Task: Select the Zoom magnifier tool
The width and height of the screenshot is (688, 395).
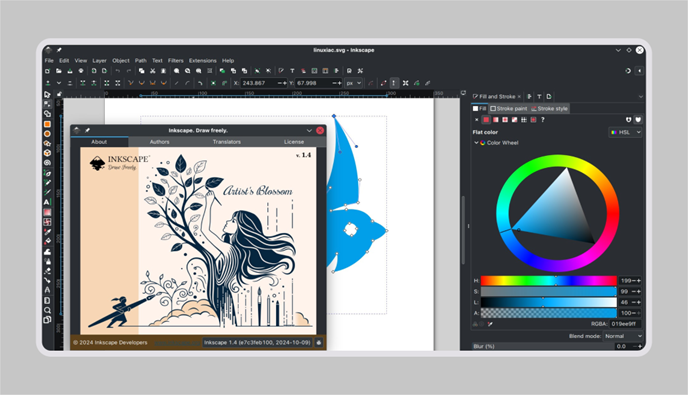Action: pyautogui.click(x=47, y=310)
